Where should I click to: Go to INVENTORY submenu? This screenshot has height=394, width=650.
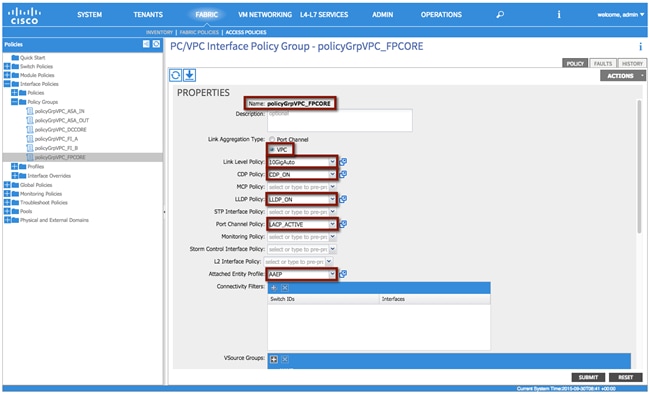[x=159, y=32]
